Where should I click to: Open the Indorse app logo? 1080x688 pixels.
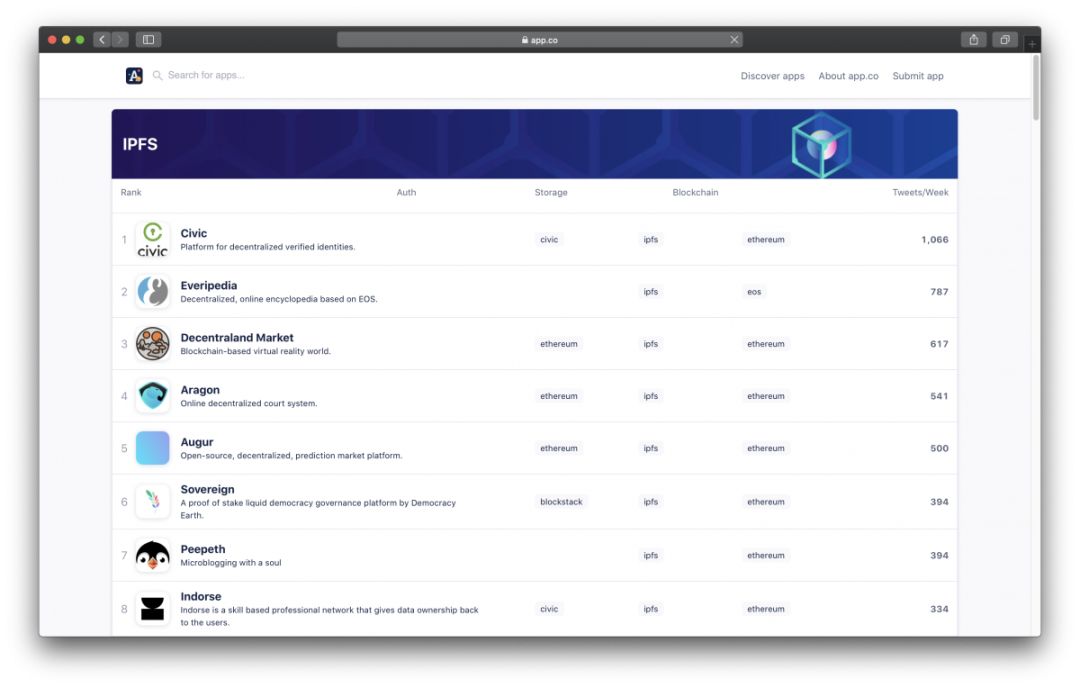coord(152,609)
